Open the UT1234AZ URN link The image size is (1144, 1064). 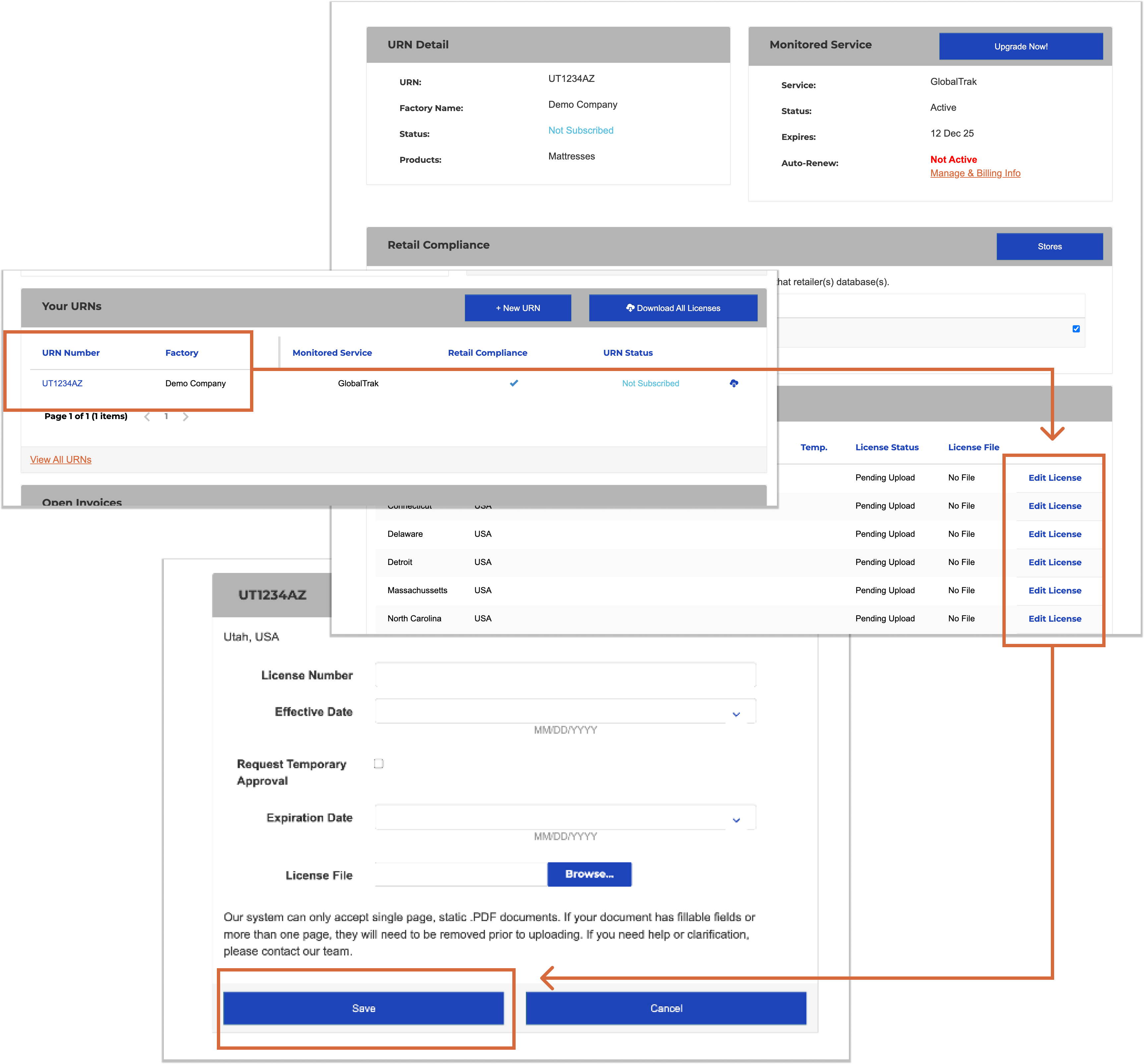[62, 383]
